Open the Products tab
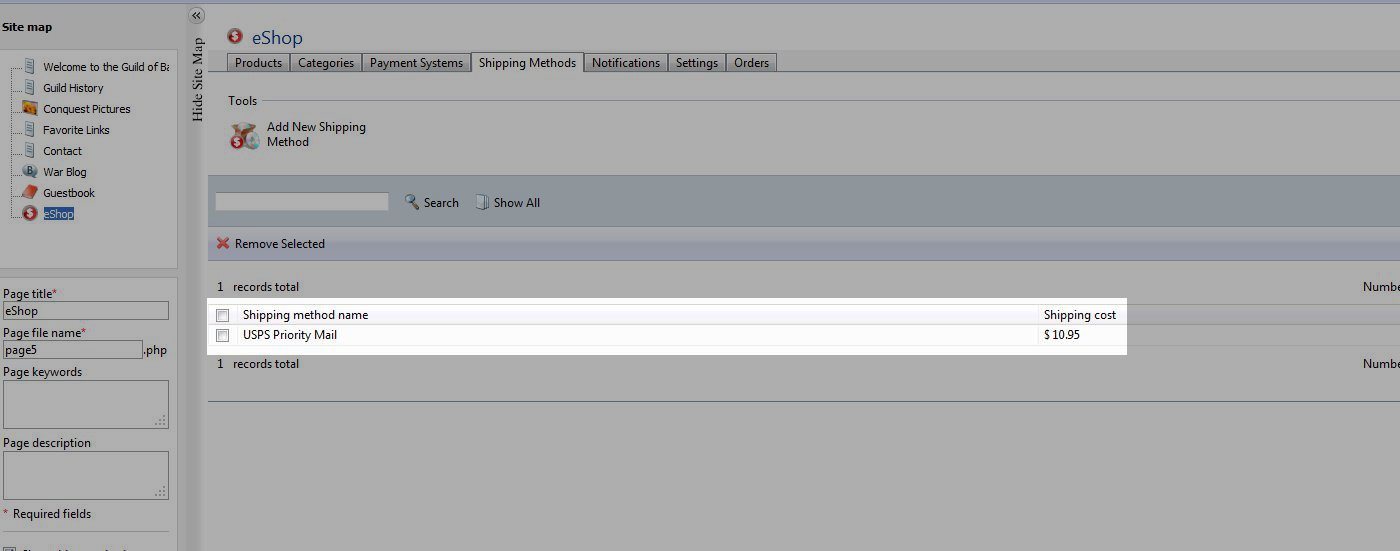The width and height of the screenshot is (1400, 551). [259, 62]
